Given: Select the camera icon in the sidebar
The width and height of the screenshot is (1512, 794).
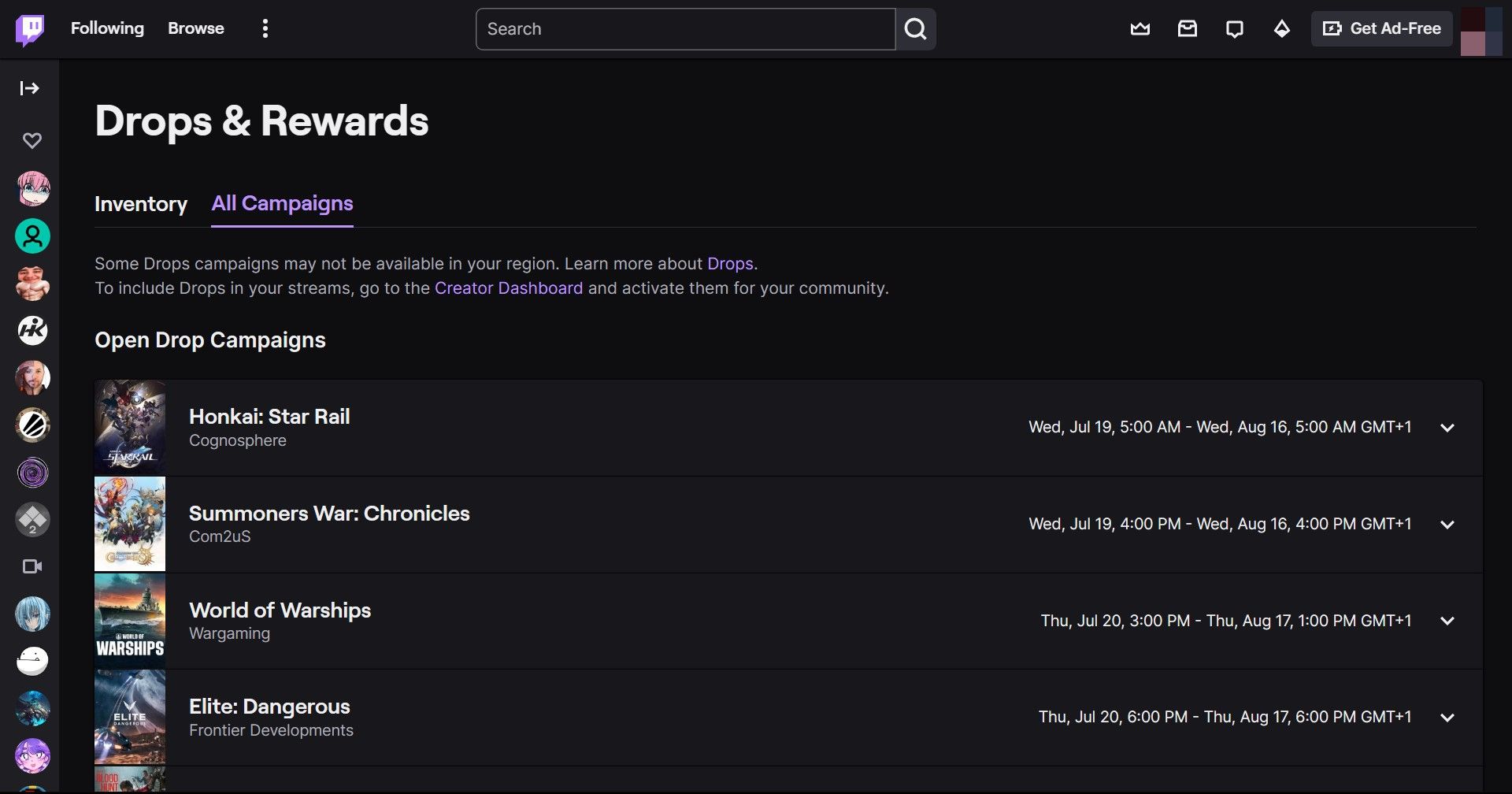Looking at the screenshot, I should point(31,566).
